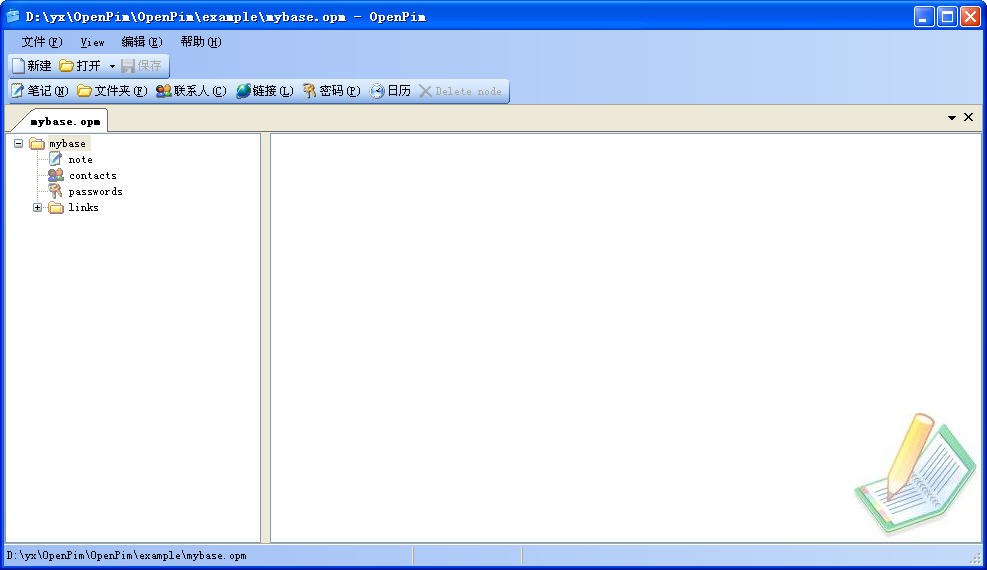Close the OpenPim window
Image resolution: width=987 pixels, height=570 pixels.
coord(970,17)
